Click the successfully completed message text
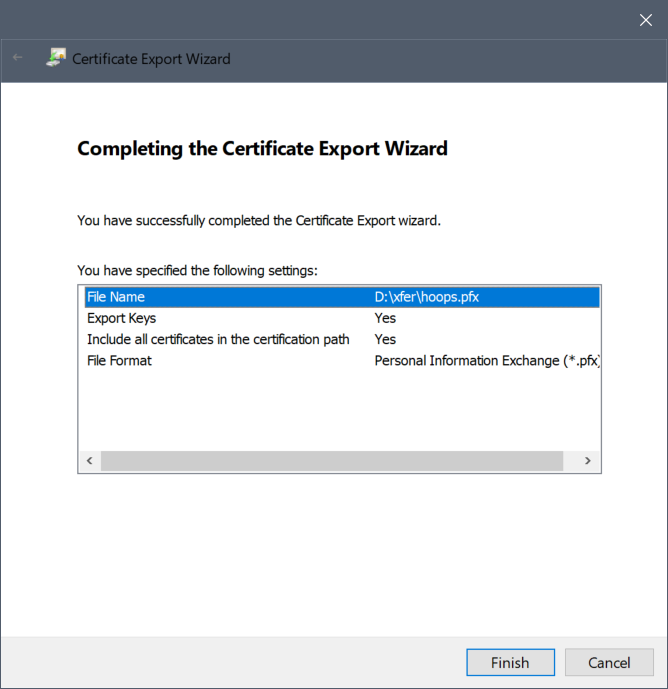Viewport: 668px width, 689px height. (x=258, y=220)
